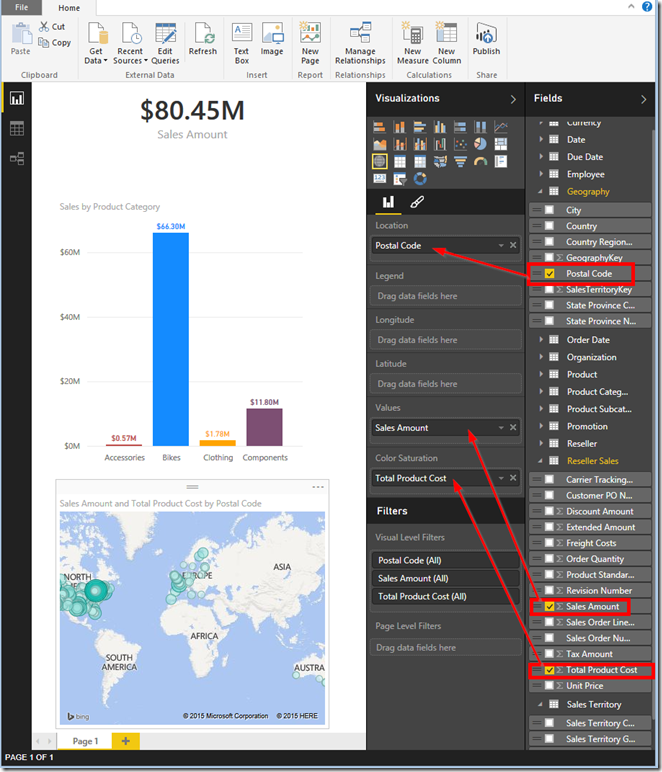
Task: Click the Refresh ribbon button
Action: click(202, 39)
